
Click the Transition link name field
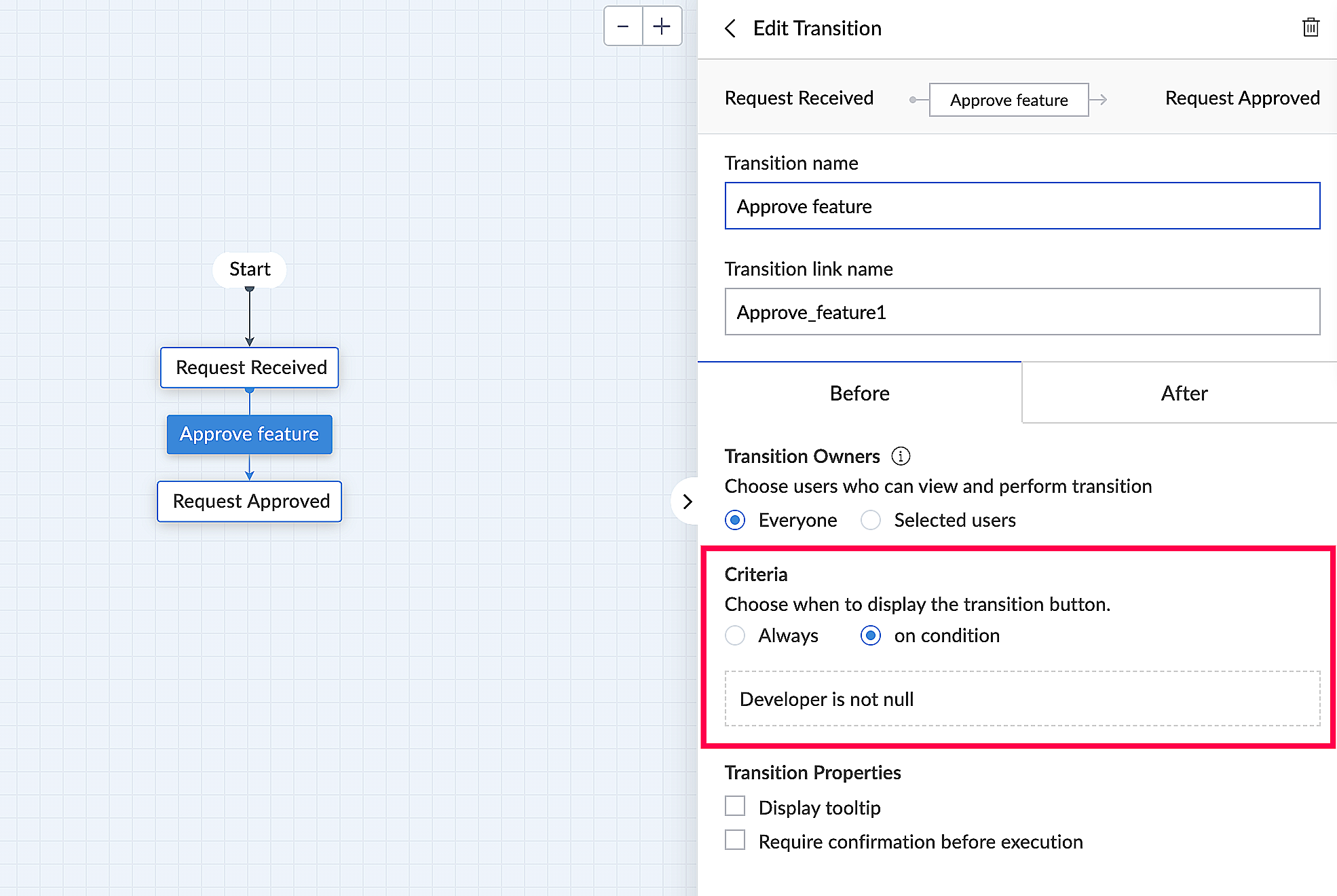tap(1022, 312)
